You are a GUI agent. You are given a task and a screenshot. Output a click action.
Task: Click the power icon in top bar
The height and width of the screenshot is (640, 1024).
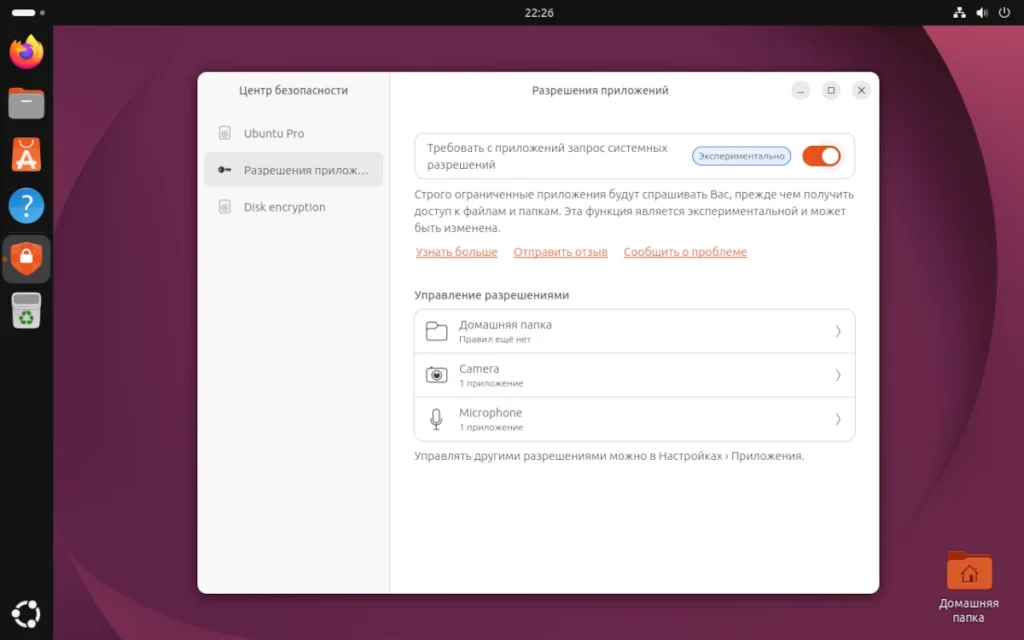tap(1004, 12)
